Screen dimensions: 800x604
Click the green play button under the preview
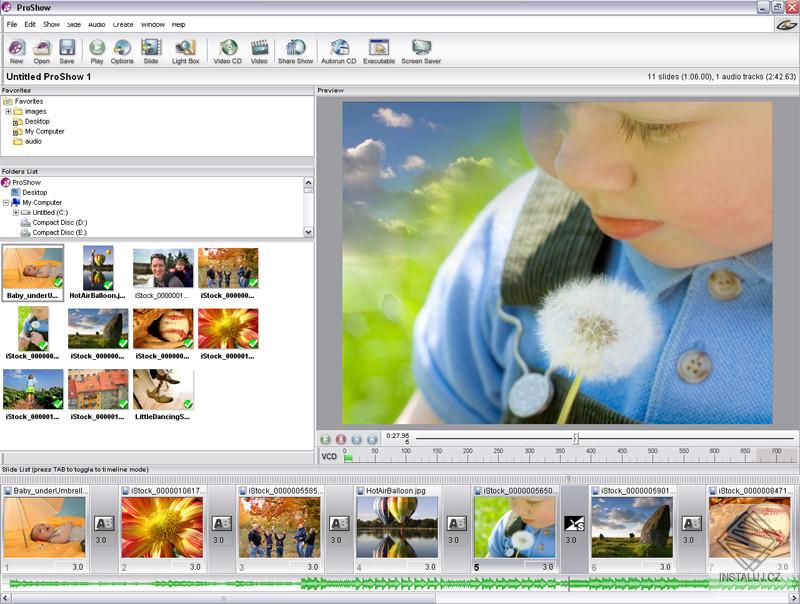click(x=325, y=439)
